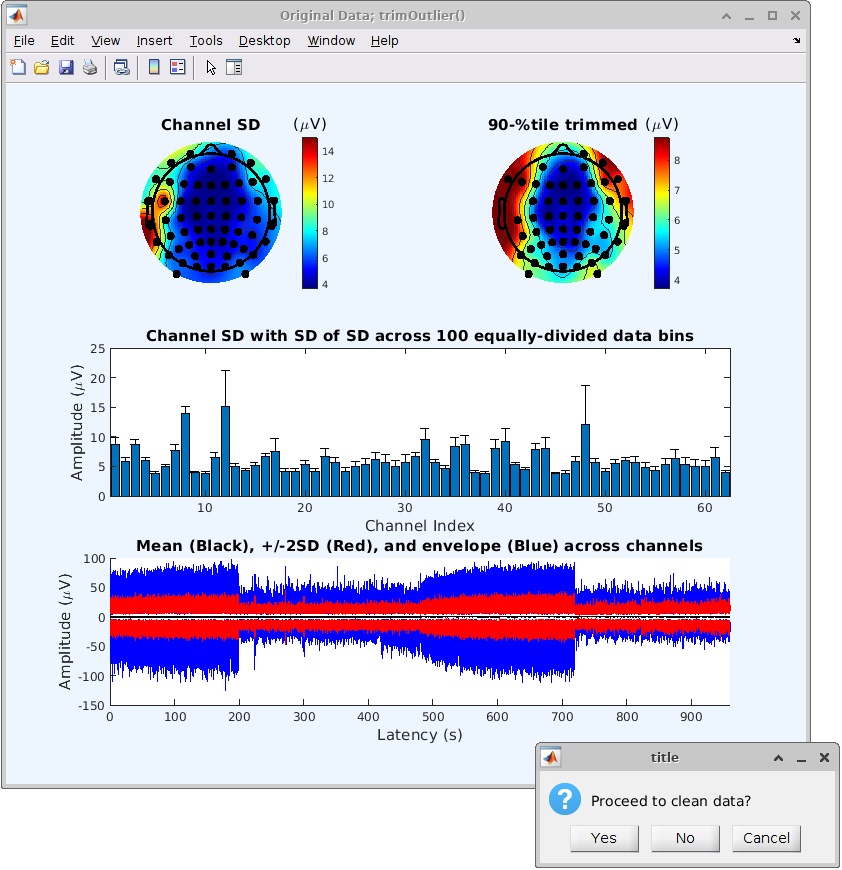Click the Cancel button in the dialog
The width and height of the screenshot is (842, 870).
pos(766,838)
